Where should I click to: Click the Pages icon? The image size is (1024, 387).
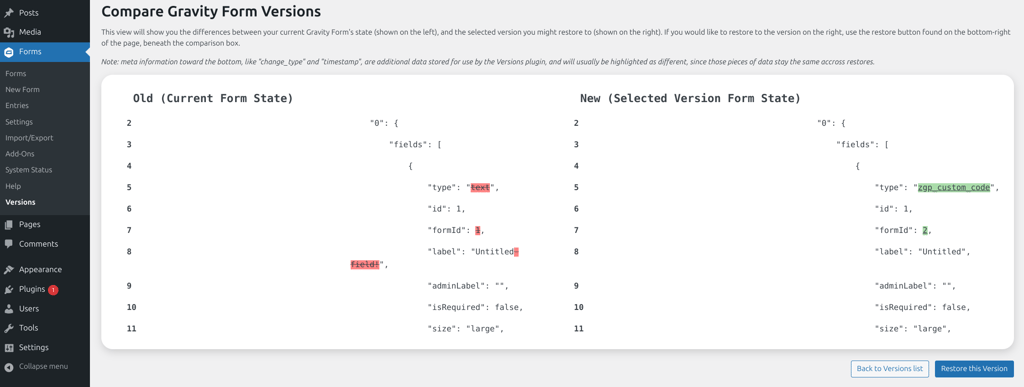click(x=8, y=224)
